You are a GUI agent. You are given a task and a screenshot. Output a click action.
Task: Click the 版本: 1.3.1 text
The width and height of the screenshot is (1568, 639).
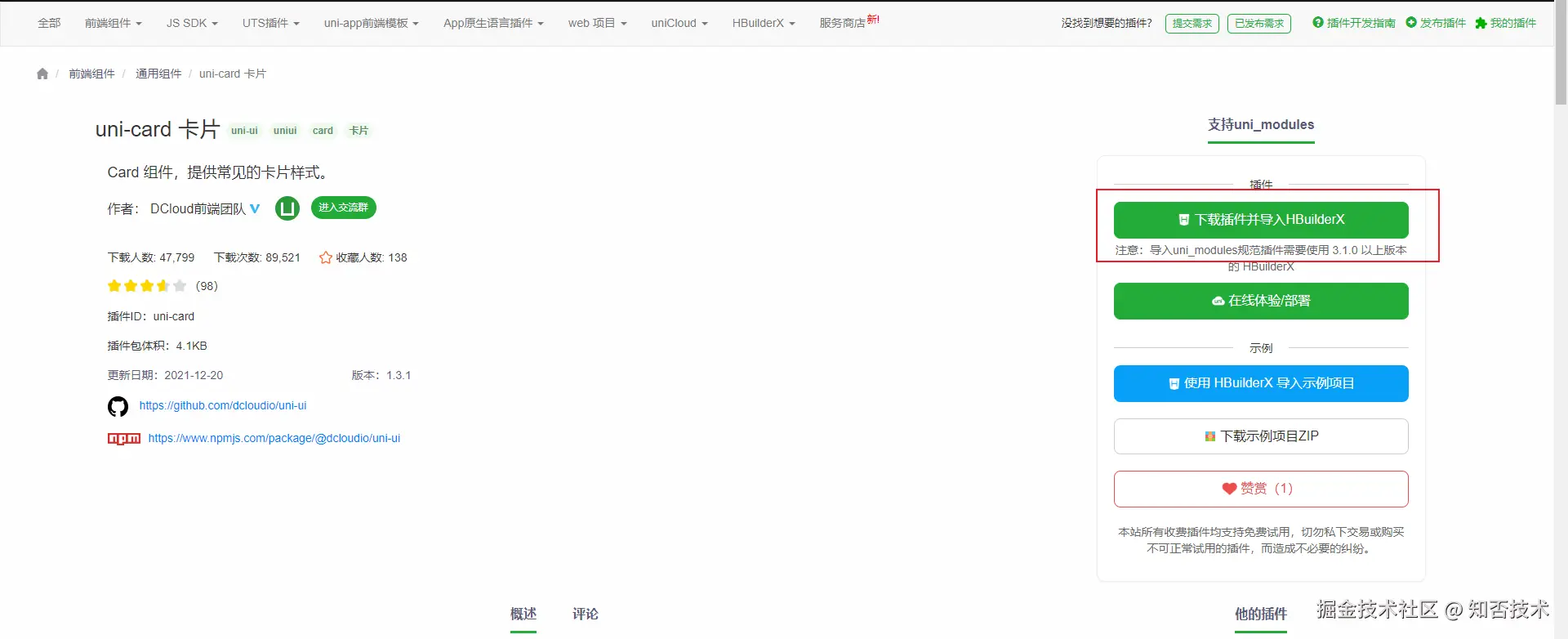click(381, 376)
